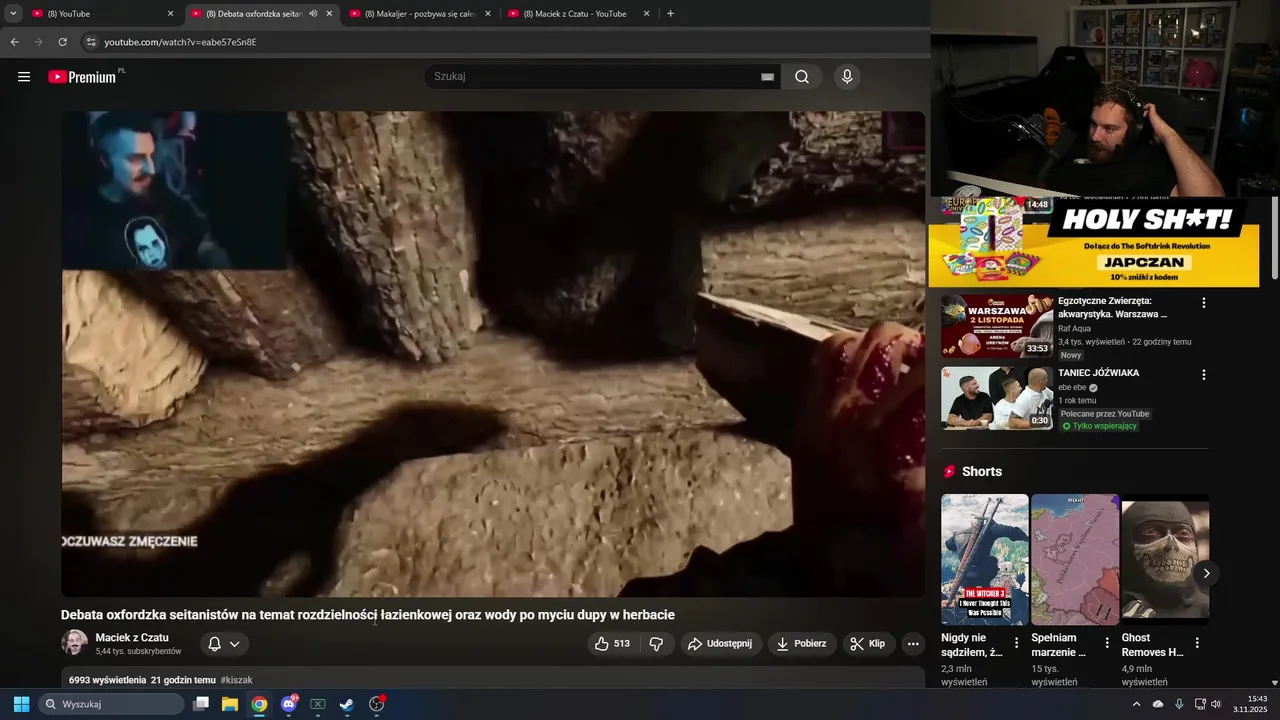Click the volume speaker tray icon
This screenshot has width=1280, height=720.
point(1216,704)
